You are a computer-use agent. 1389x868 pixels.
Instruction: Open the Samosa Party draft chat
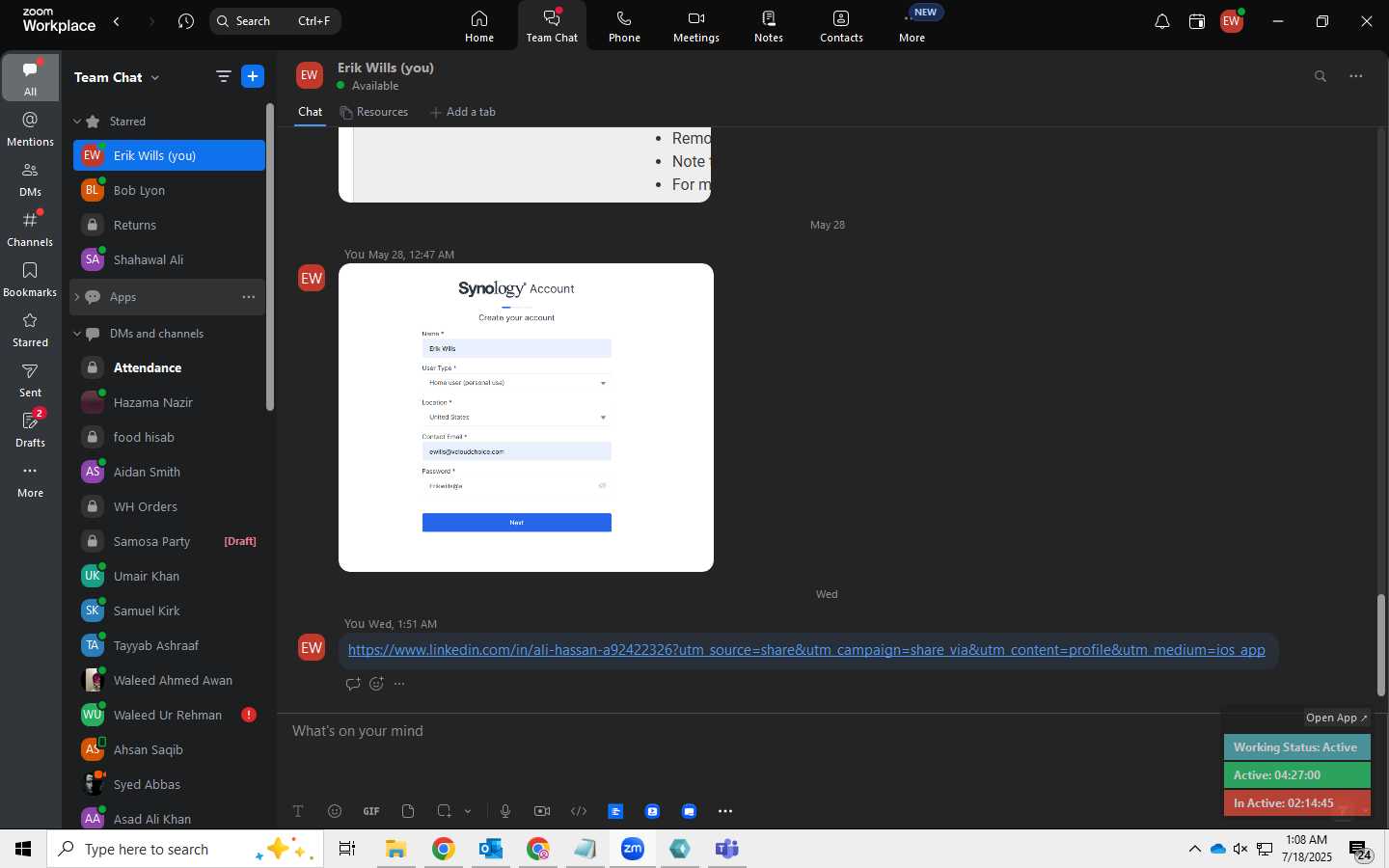[169, 541]
